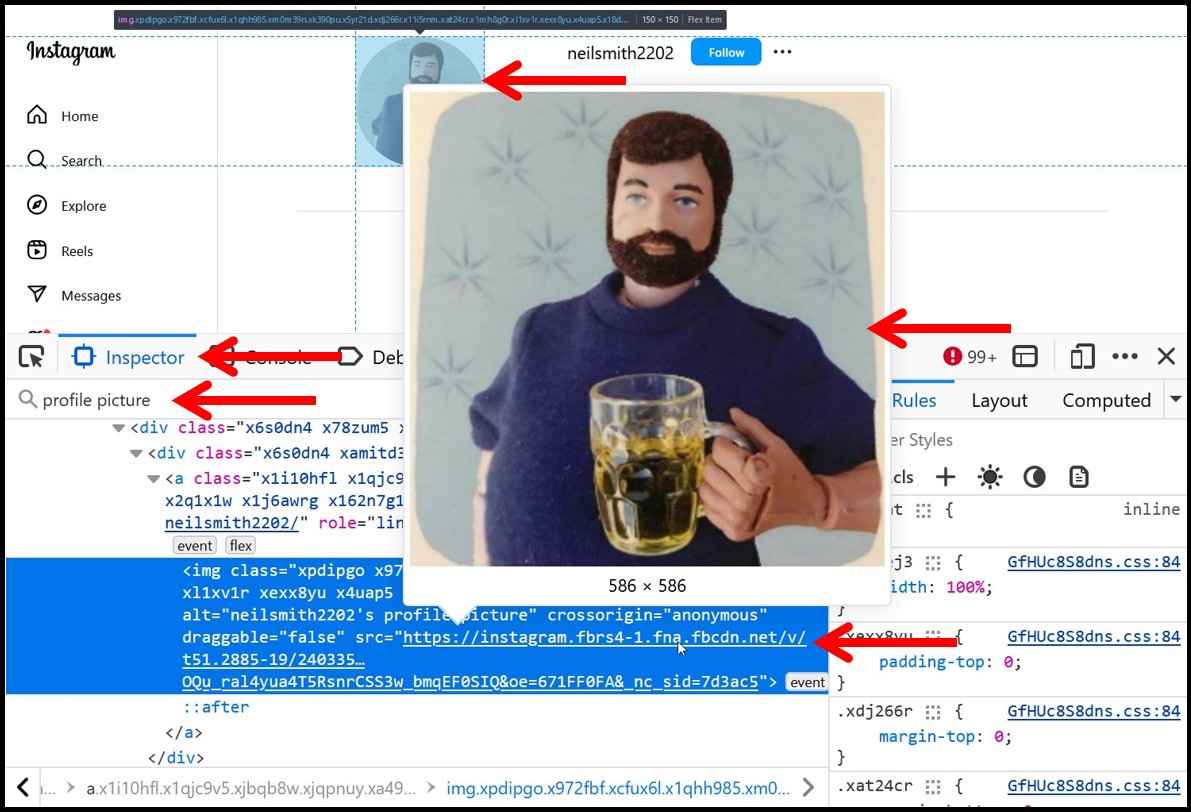1191x812 pixels.
Task: Collapse the div with class x6s0dn4 x78zum5
Action: click(119, 428)
